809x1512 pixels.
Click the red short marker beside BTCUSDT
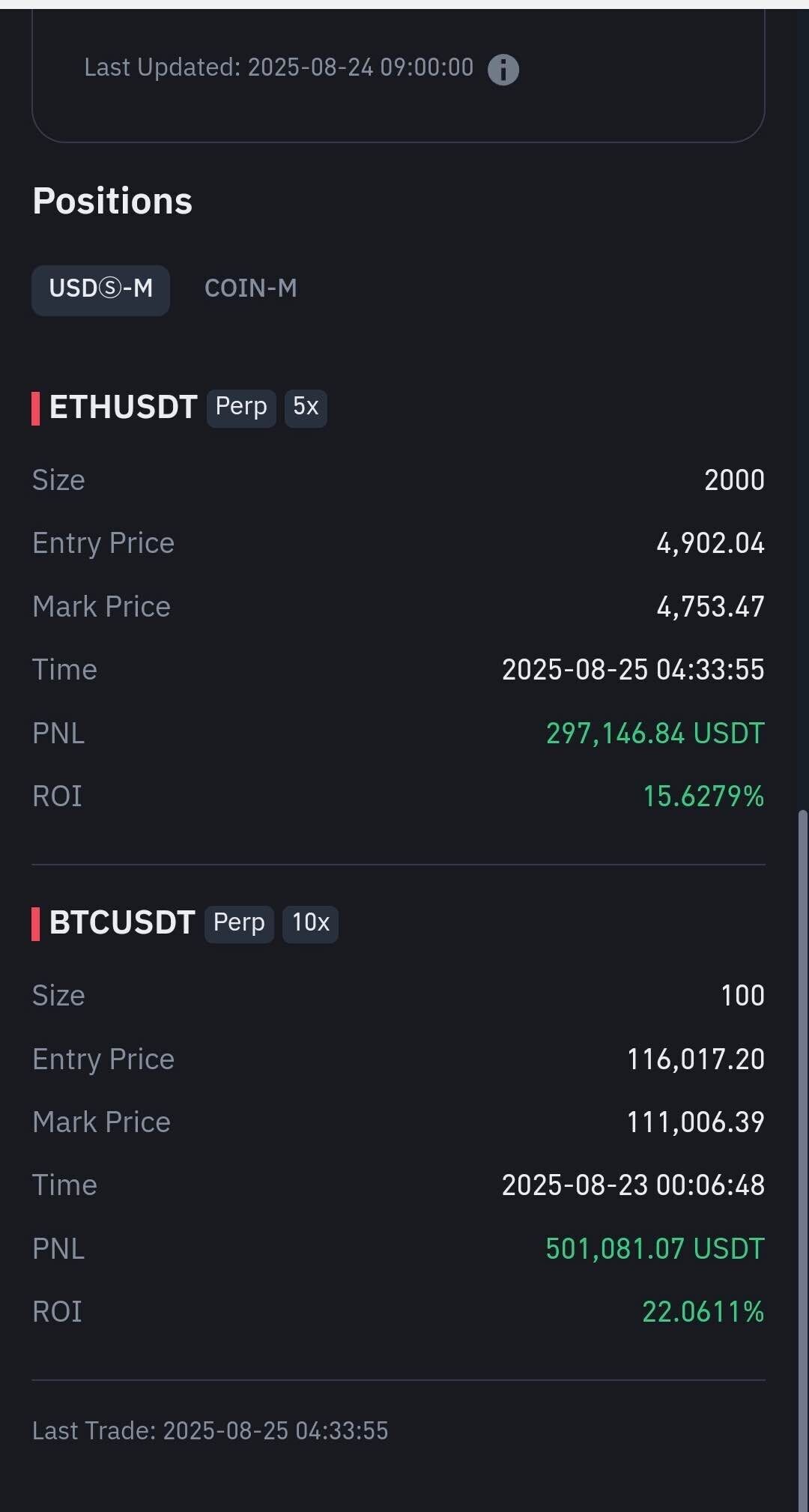tap(35, 924)
